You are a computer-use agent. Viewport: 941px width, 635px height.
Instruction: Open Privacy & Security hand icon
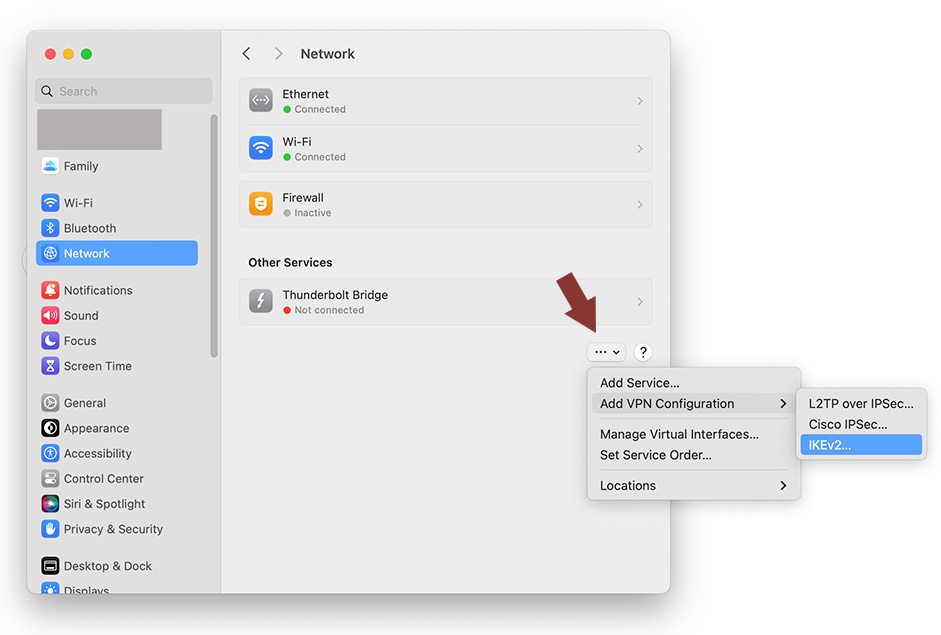click(50, 529)
